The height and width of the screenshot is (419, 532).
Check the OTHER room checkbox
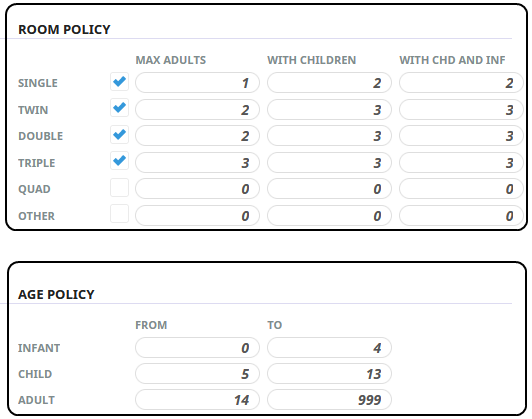point(119,214)
